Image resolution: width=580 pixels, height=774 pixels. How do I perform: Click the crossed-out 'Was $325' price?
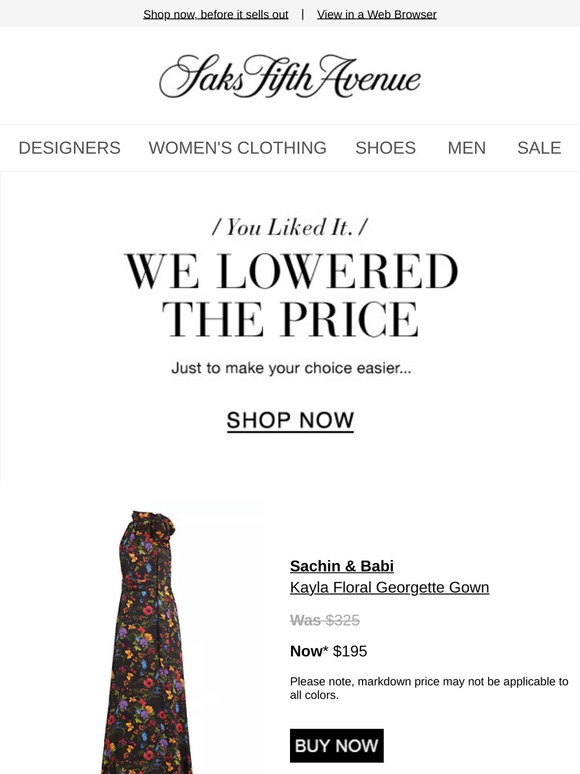(x=325, y=620)
